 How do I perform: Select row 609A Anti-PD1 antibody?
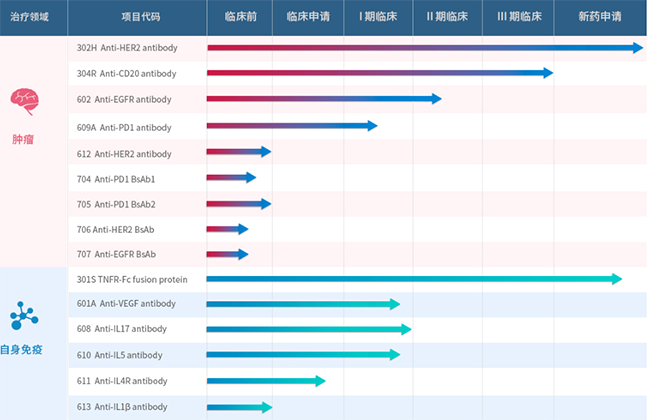pos(357,127)
